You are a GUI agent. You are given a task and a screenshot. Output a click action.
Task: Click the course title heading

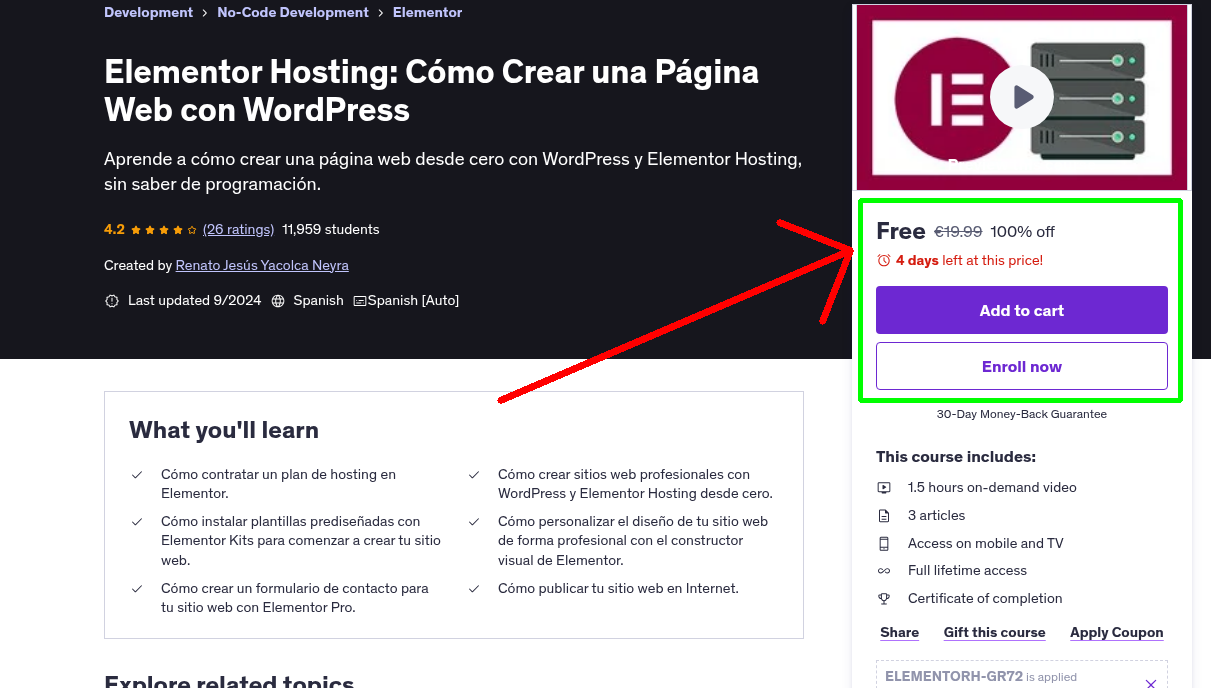431,90
